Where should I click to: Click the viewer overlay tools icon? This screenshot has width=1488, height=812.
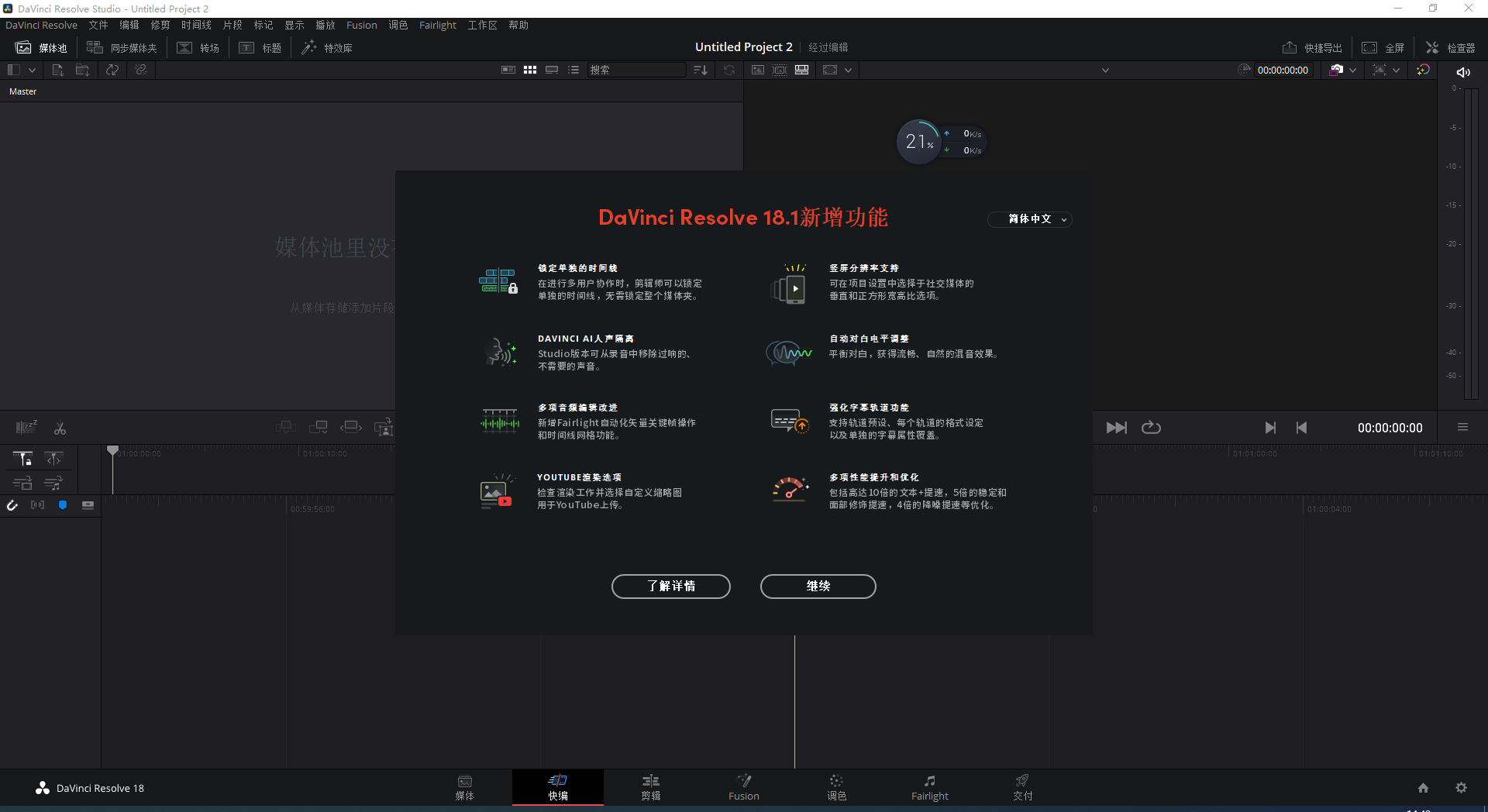pyautogui.click(x=1379, y=70)
